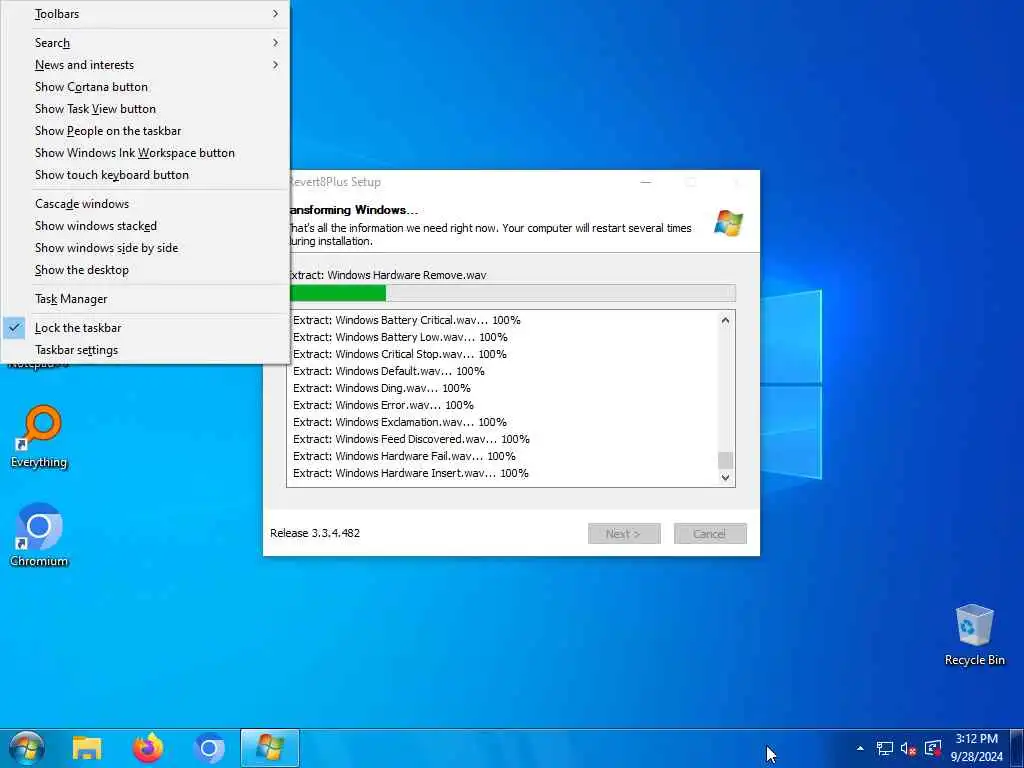Choose Cascade windows

[x=146, y=204]
